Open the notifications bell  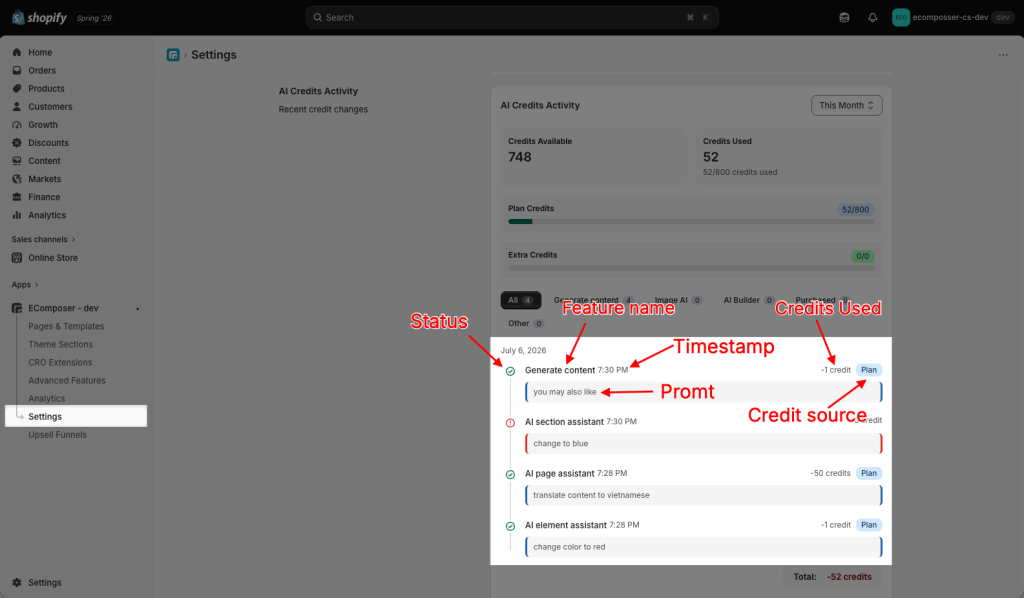tap(872, 18)
